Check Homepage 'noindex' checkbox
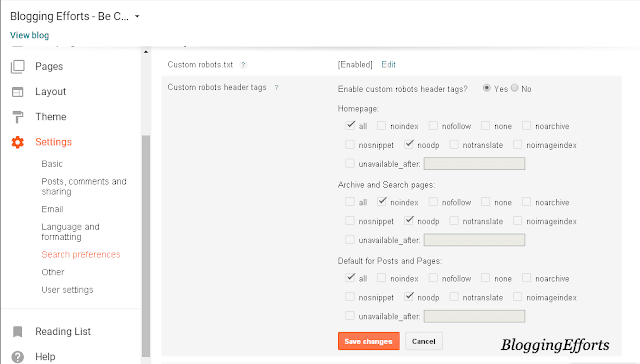The image size is (640, 364). tap(381, 125)
